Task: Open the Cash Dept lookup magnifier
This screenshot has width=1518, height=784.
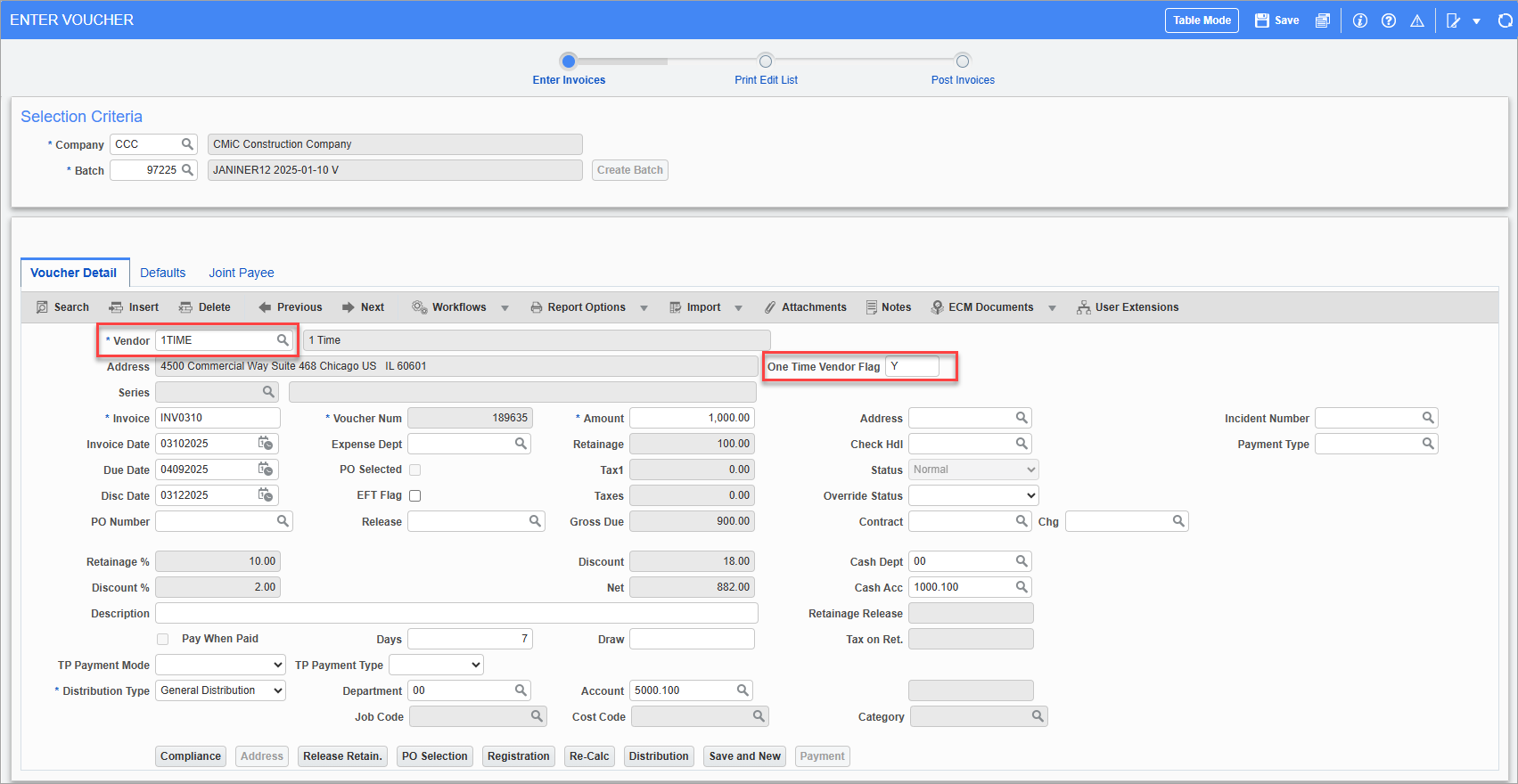Action: click(x=1022, y=561)
